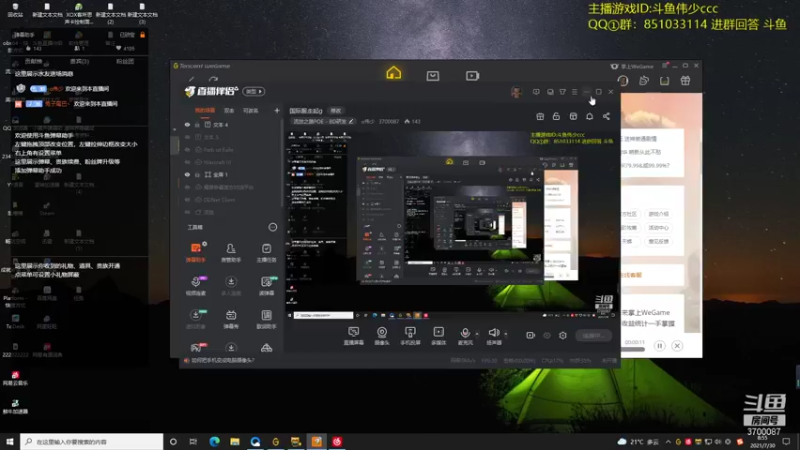Open the speaker dropdown arrow

tap(506, 334)
